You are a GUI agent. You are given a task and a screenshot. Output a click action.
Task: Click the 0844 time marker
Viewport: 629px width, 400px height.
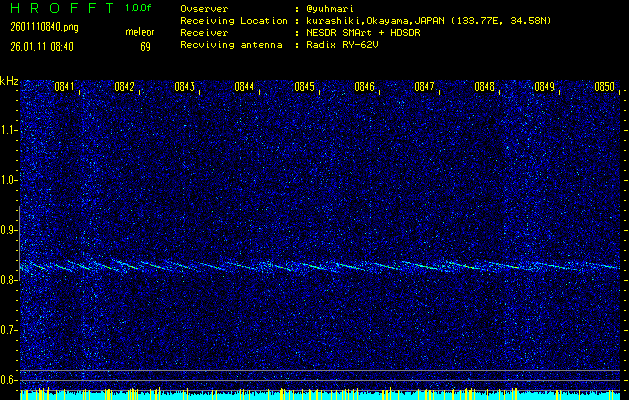tap(244, 87)
